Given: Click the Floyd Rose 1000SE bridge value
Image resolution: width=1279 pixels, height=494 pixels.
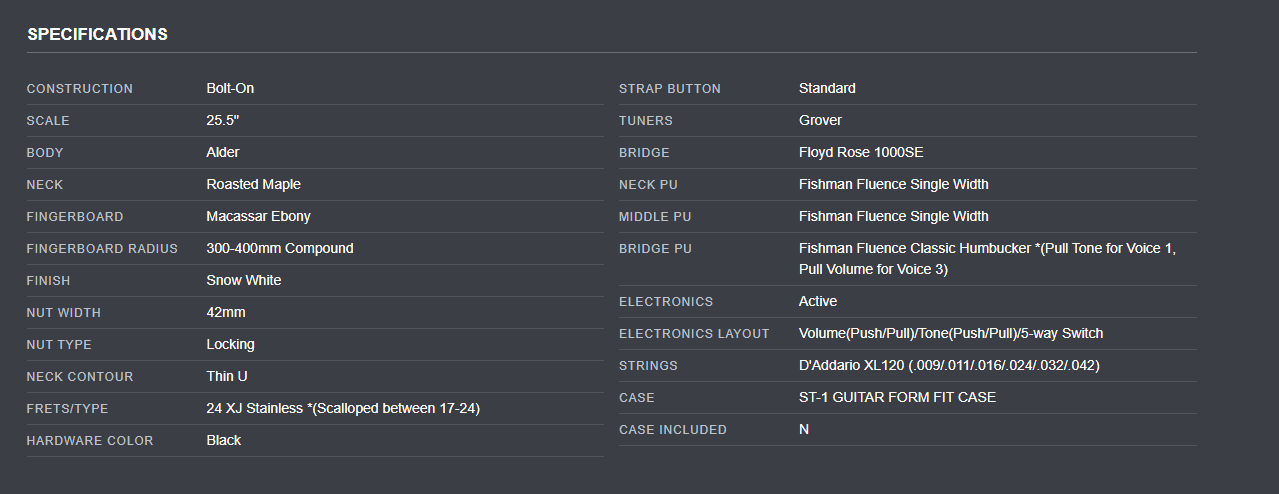Looking at the screenshot, I should pyautogui.click(x=859, y=152).
